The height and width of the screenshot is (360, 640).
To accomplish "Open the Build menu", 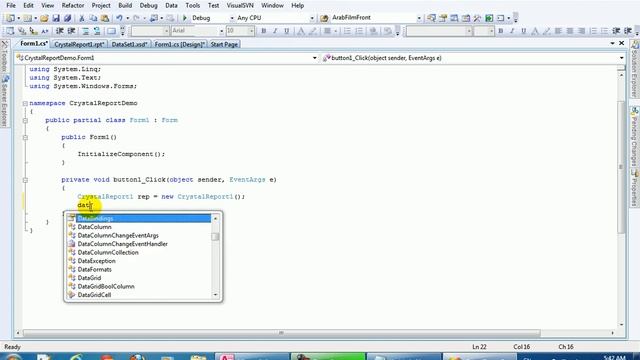I will point(125,5).
